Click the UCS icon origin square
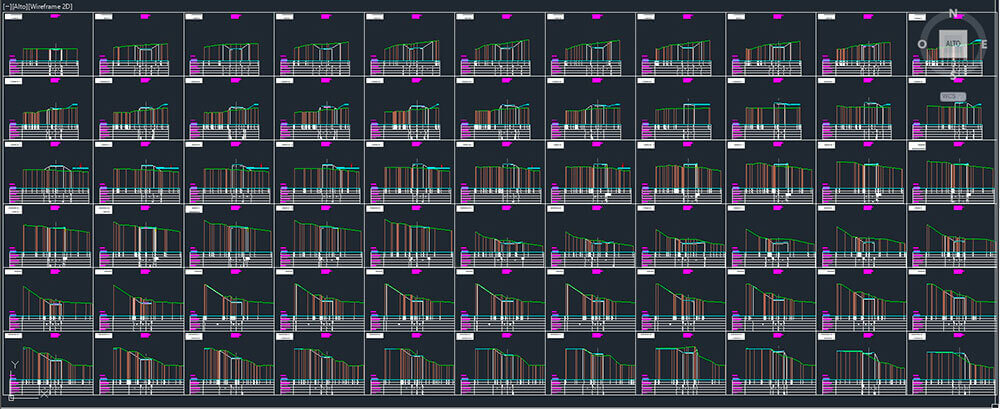This screenshot has width=1000, height=409. [x=12, y=397]
